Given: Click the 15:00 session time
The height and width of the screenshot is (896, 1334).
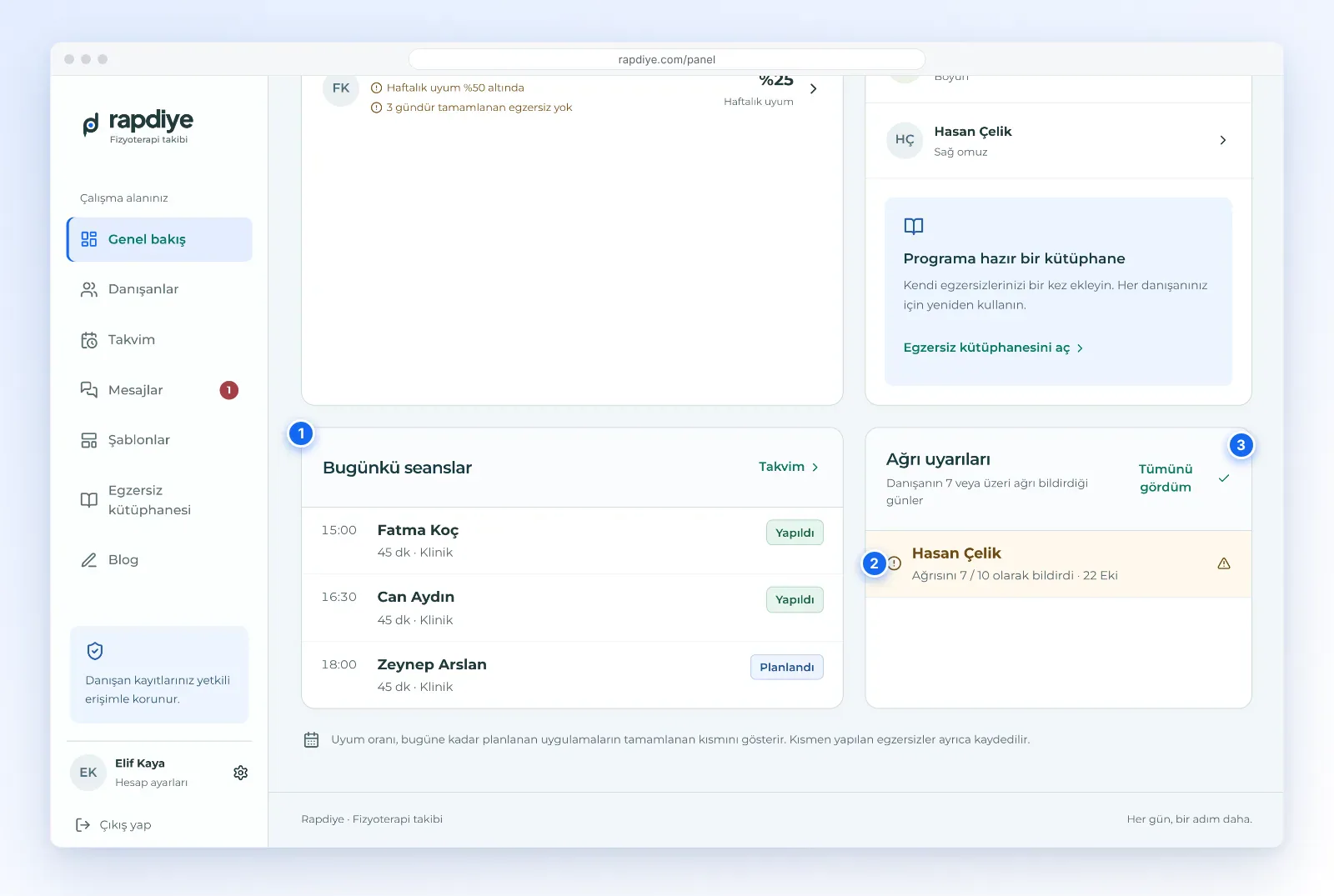Looking at the screenshot, I should pos(339,530).
